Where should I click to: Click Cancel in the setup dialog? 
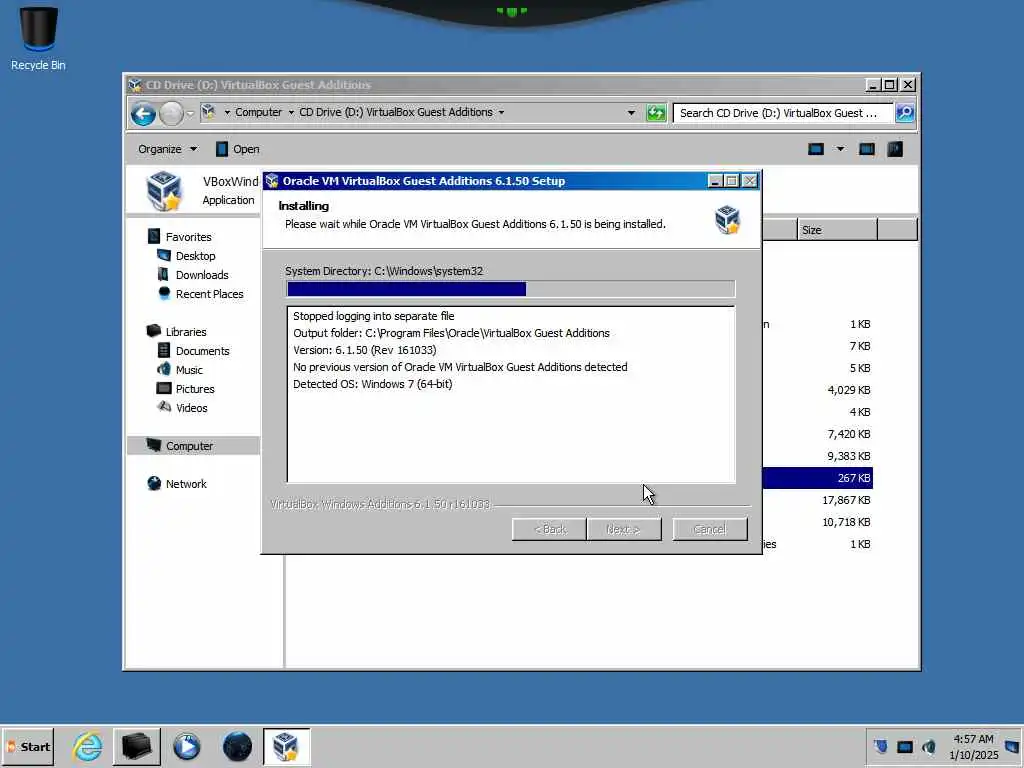point(710,529)
